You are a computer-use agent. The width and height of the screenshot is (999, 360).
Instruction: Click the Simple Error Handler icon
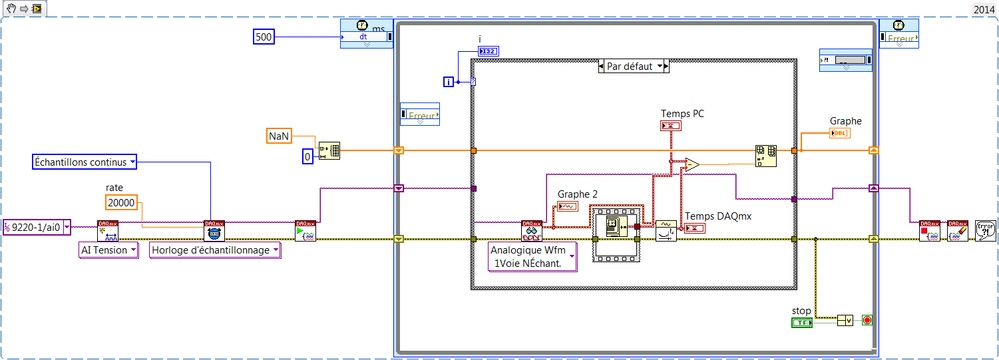point(985,231)
